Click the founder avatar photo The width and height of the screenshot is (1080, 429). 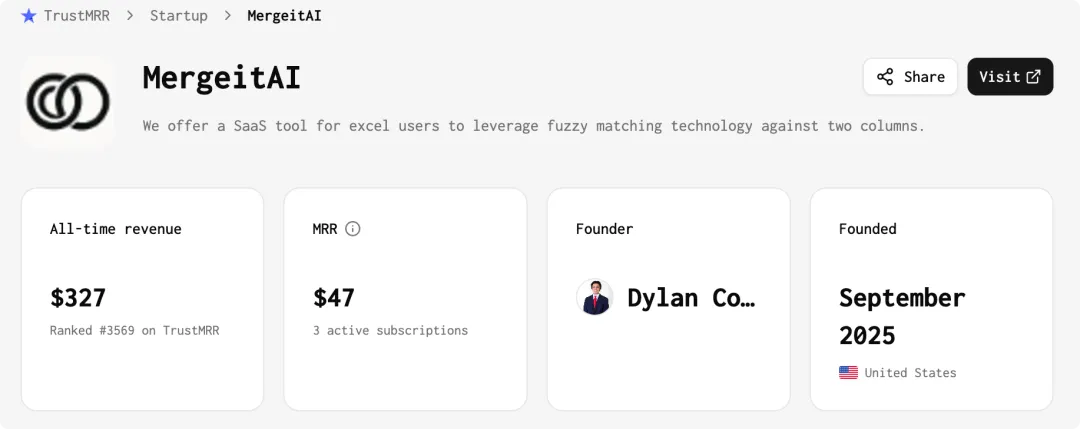click(x=594, y=297)
